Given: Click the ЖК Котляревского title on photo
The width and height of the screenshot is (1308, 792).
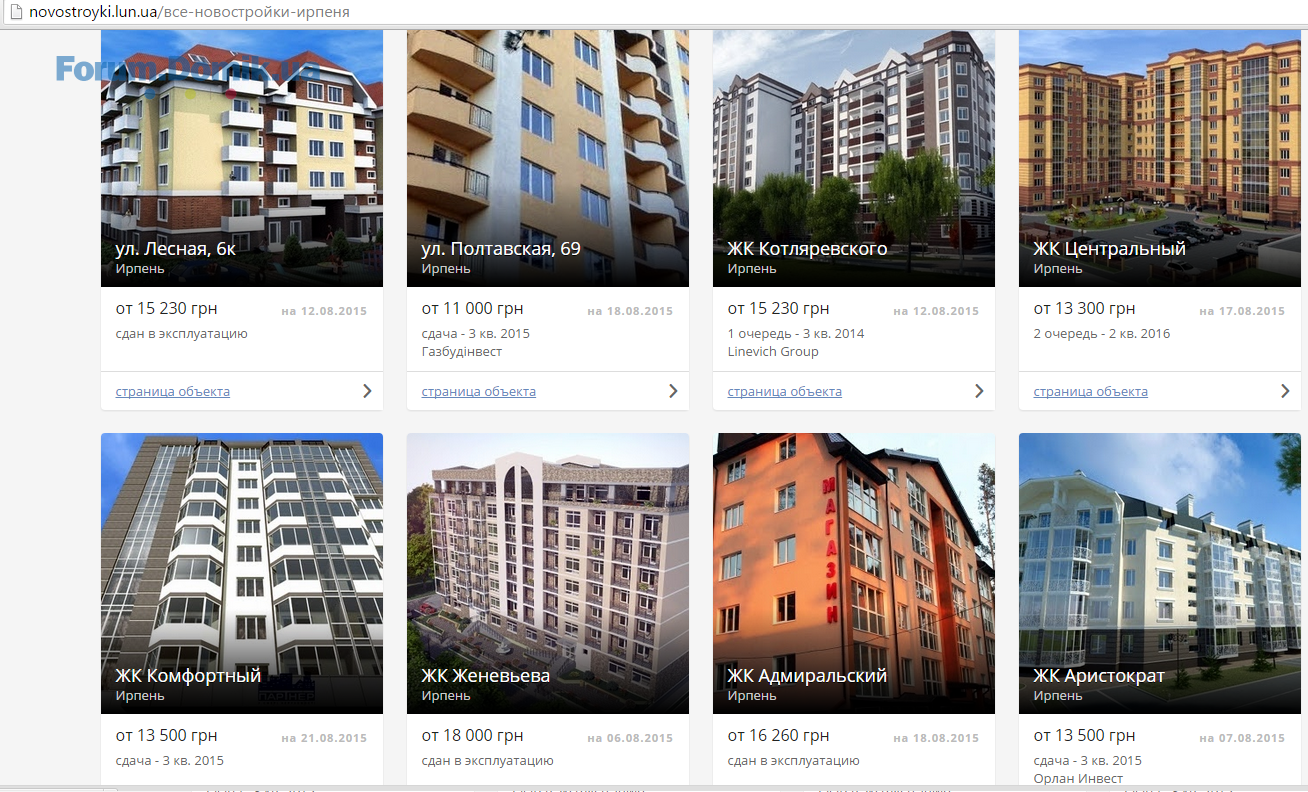Looking at the screenshot, I should point(807,249).
